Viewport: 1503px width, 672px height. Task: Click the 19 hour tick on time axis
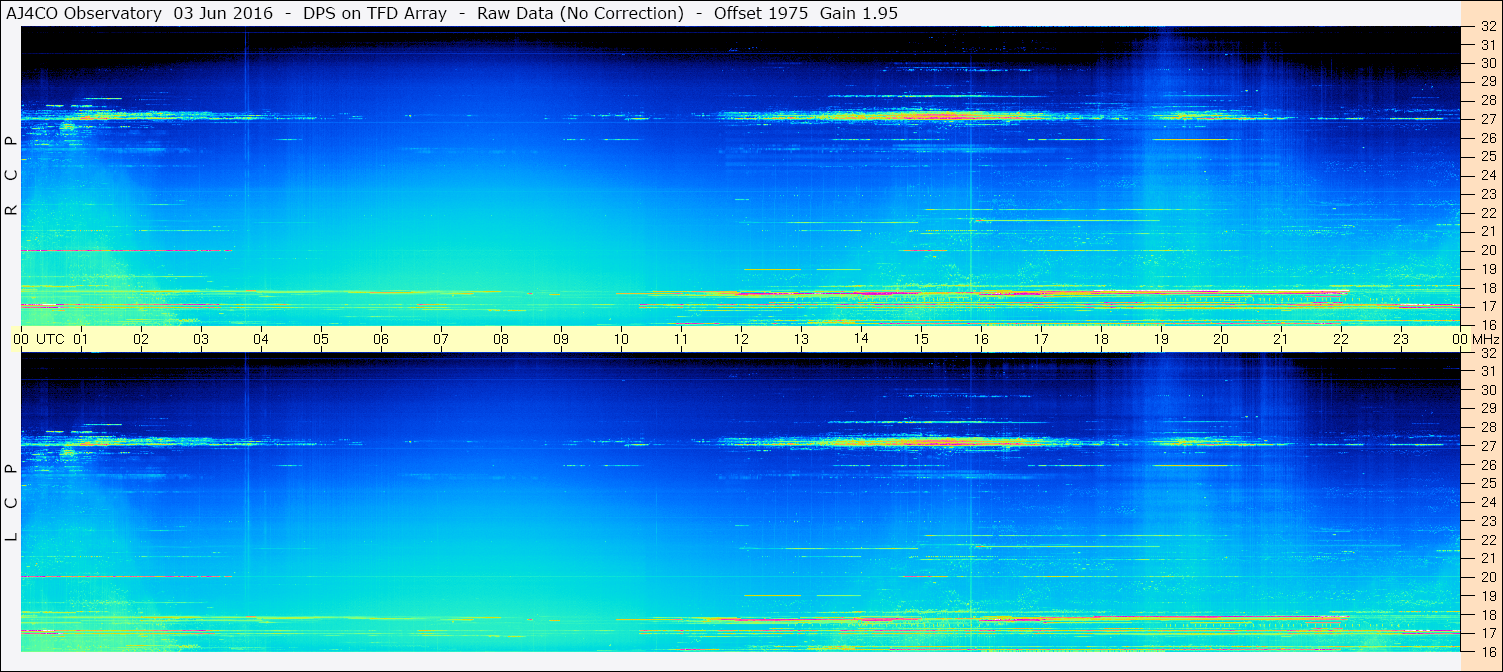pos(1161,339)
